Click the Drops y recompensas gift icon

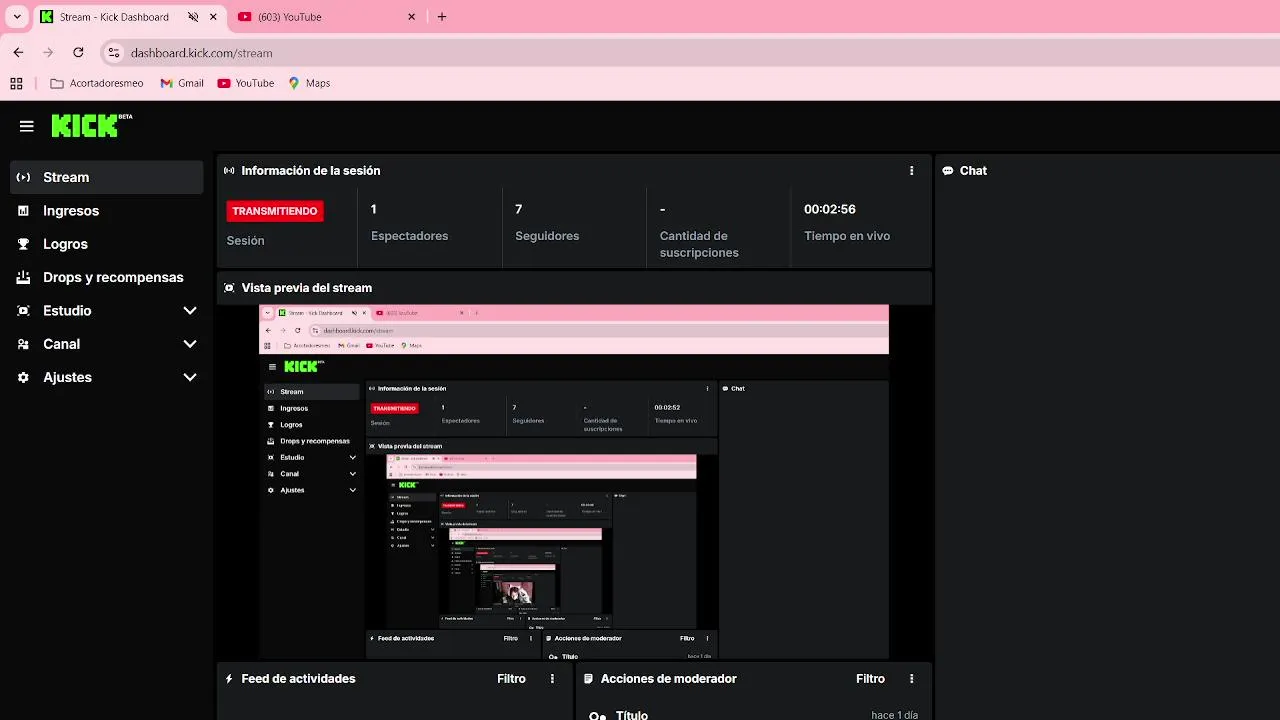pyautogui.click(x=23, y=277)
